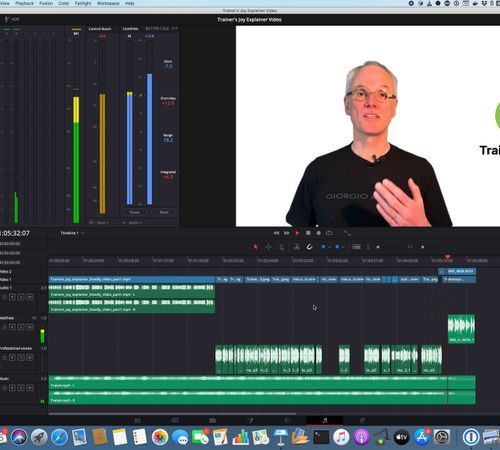Open the Timeline 1 dropdown
Image resolution: width=500 pixels, height=450 pixels.
tap(72, 233)
